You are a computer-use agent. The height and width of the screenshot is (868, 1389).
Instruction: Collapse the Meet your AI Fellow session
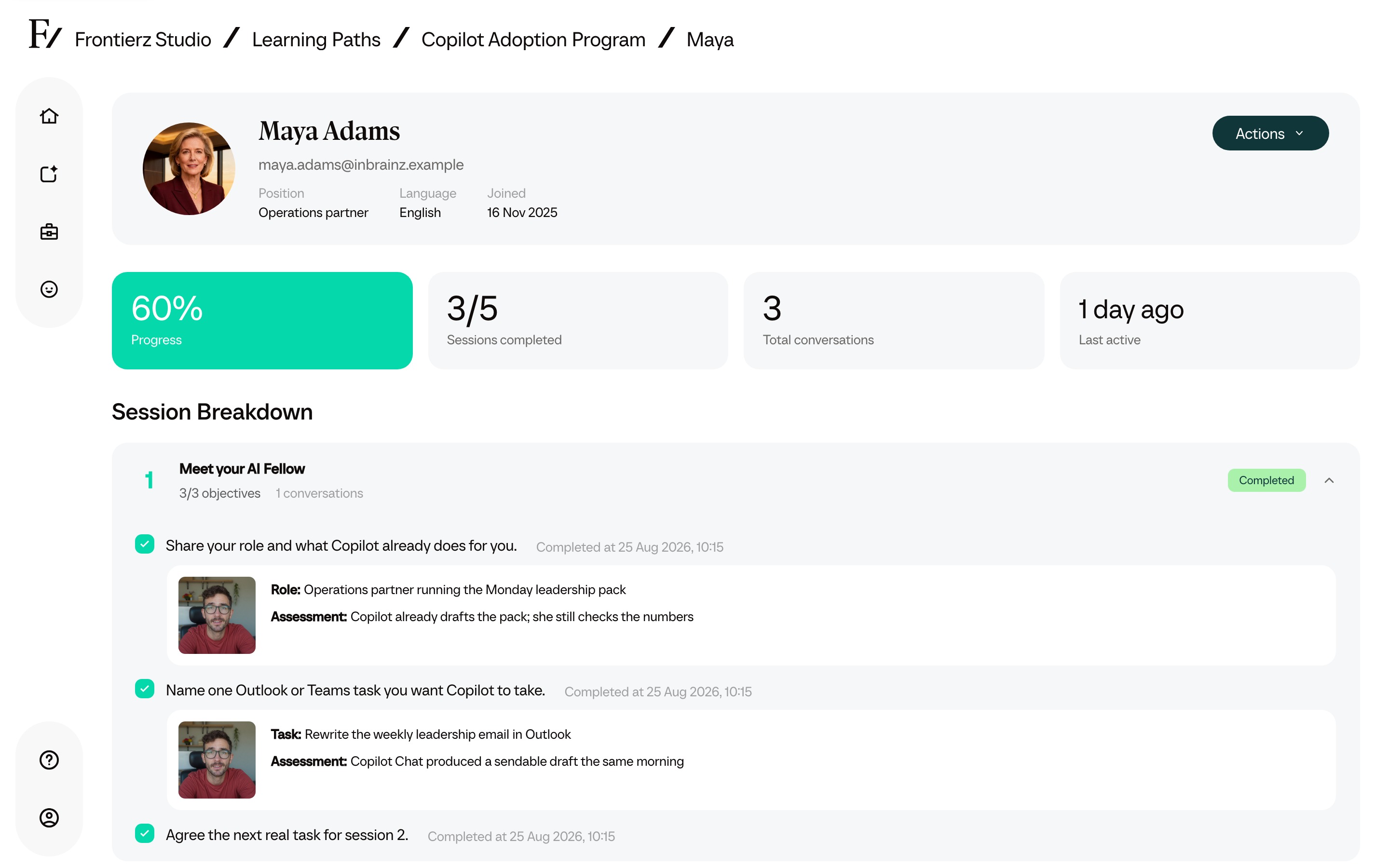tap(1329, 480)
